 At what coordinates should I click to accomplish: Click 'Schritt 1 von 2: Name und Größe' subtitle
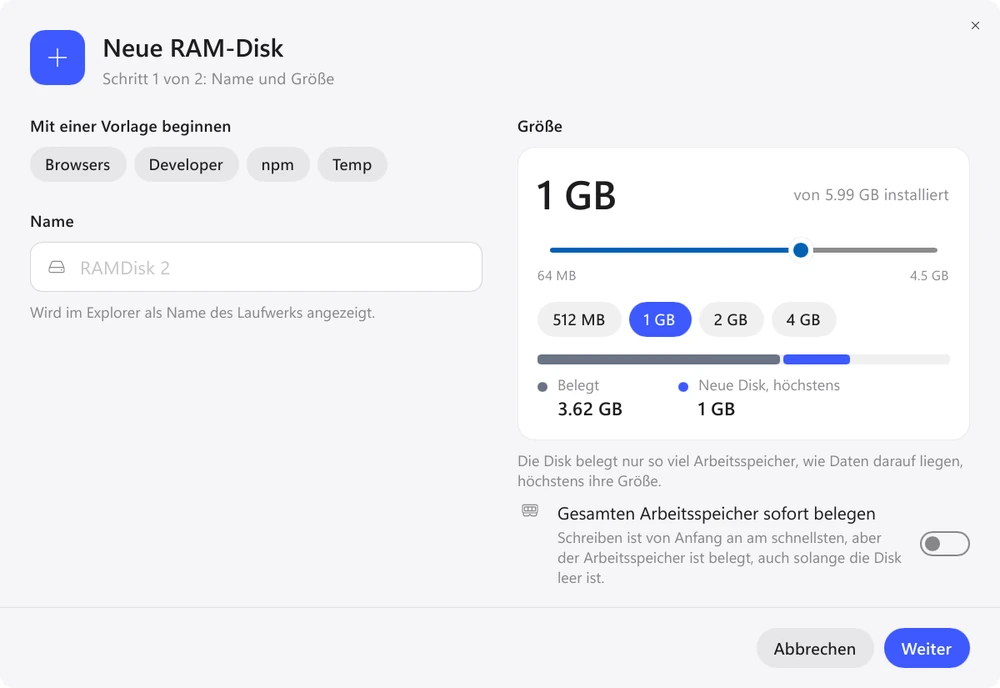click(x=218, y=79)
